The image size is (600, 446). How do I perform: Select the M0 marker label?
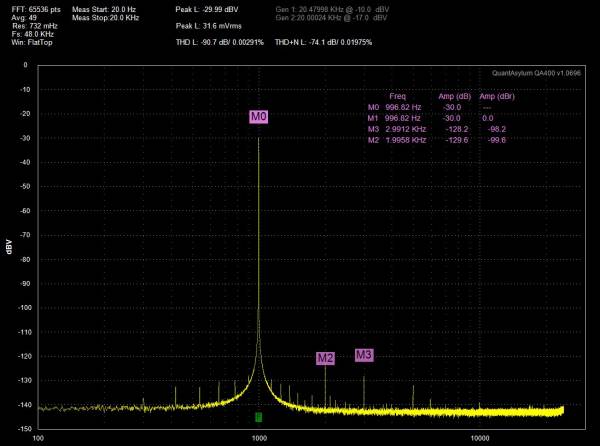click(x=259, y=117)
